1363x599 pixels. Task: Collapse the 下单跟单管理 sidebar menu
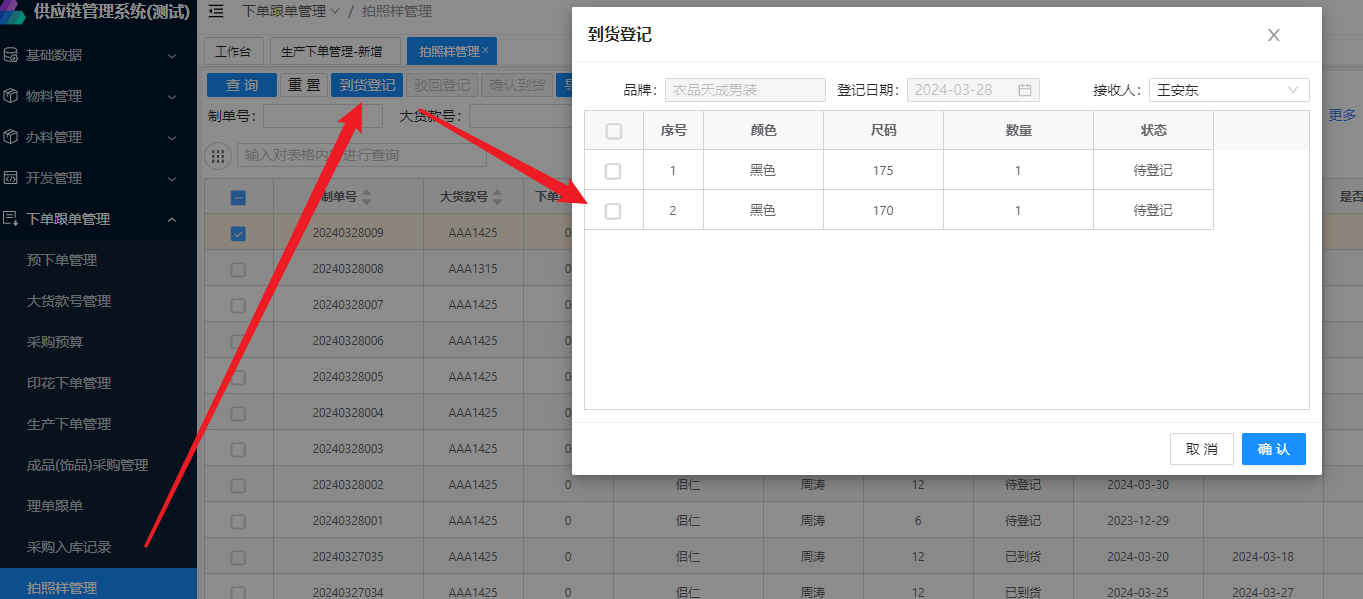(171, 219)
